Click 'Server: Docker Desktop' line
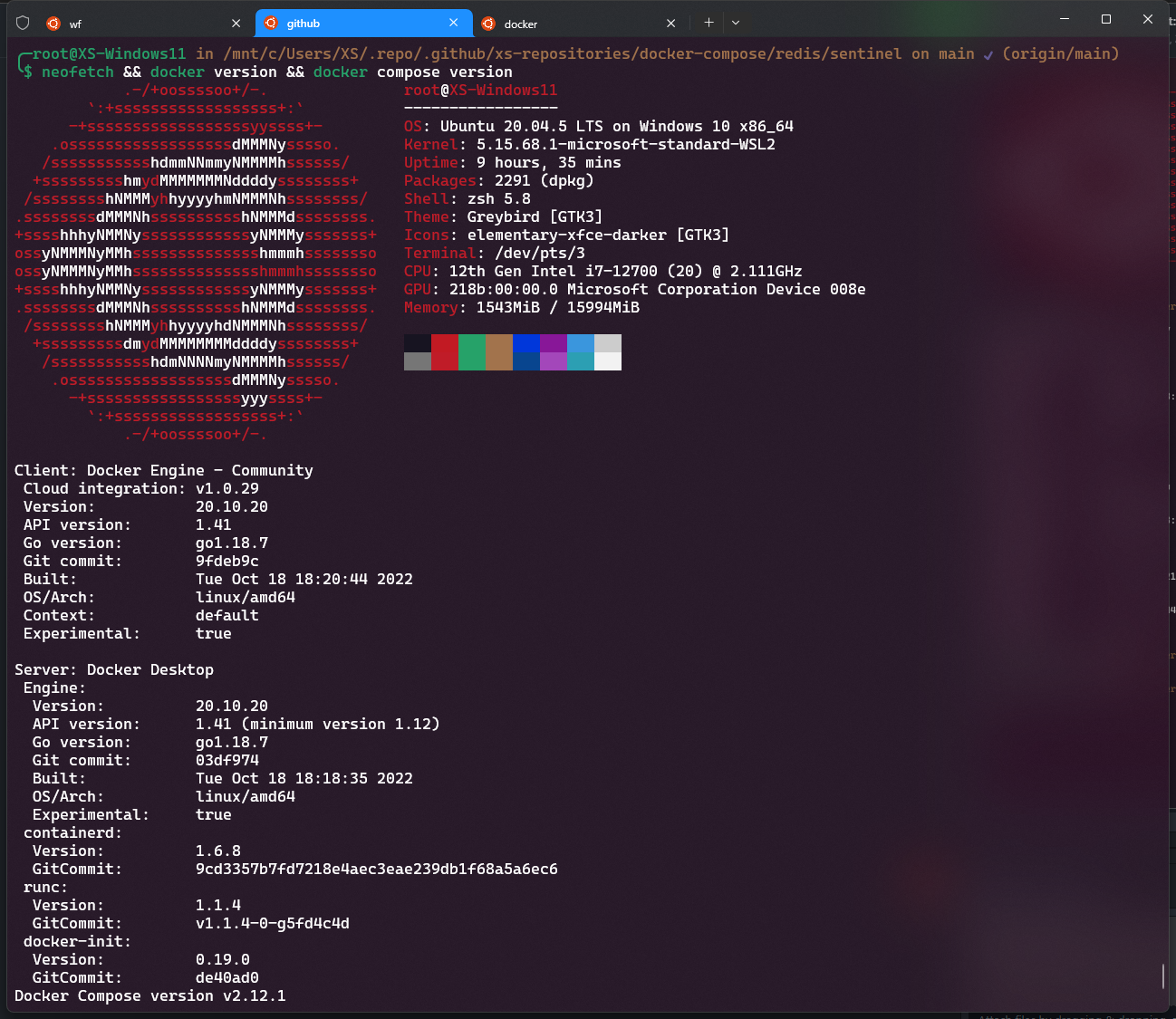The width and height of the screenshot is (1176, 1019). pos(114,670)
